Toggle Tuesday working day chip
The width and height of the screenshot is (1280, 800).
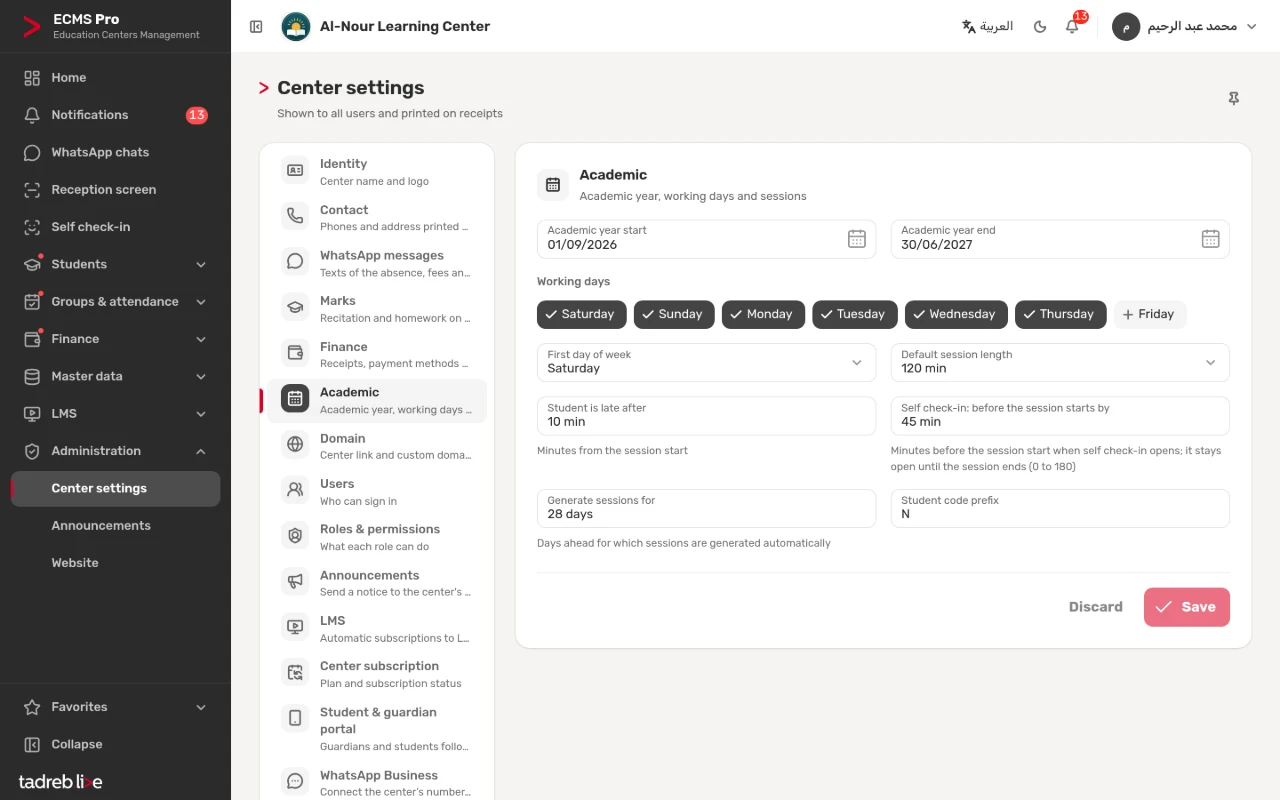click(x=855, y=314)
